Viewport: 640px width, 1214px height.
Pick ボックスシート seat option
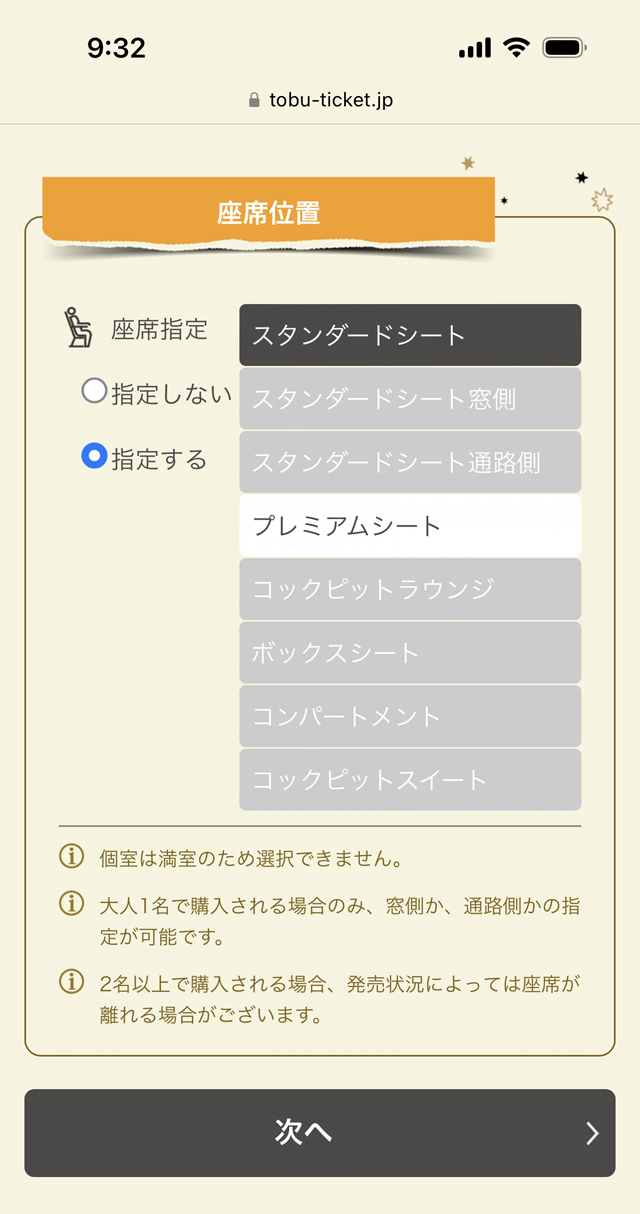(410, 653)
